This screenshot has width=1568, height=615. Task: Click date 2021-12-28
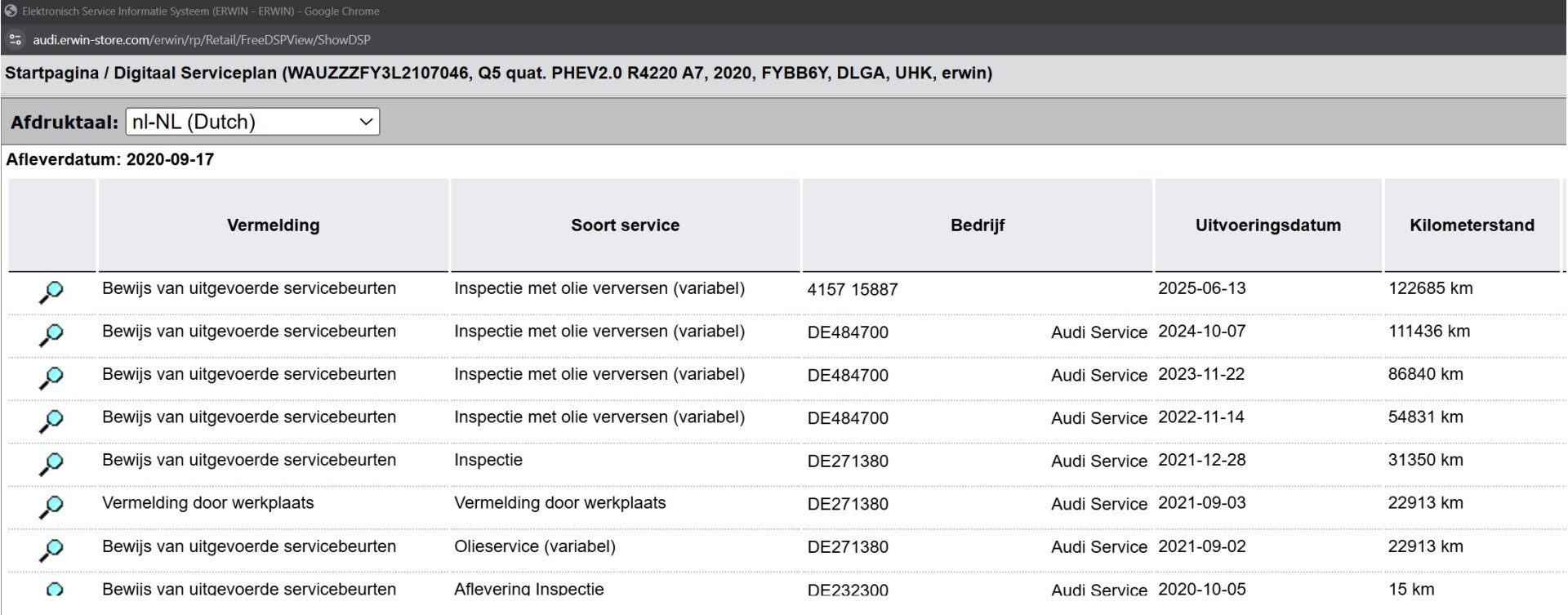pyautogui.click(x=1202, y=460)
